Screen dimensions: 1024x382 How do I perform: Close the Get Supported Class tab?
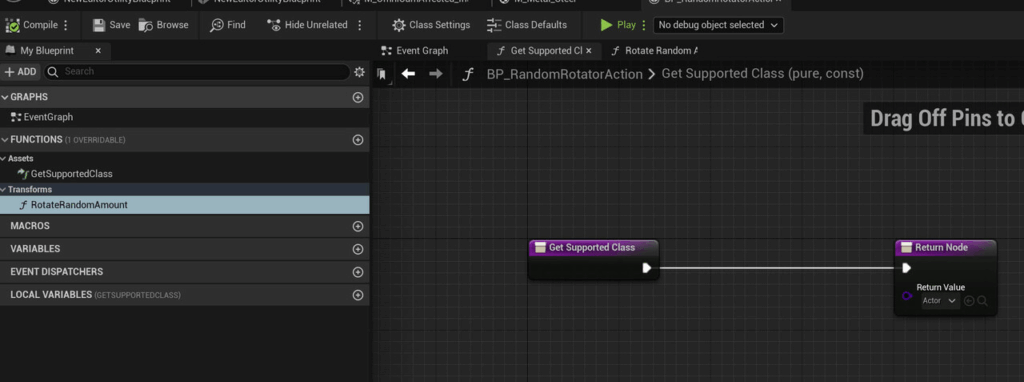pos(588,50)
